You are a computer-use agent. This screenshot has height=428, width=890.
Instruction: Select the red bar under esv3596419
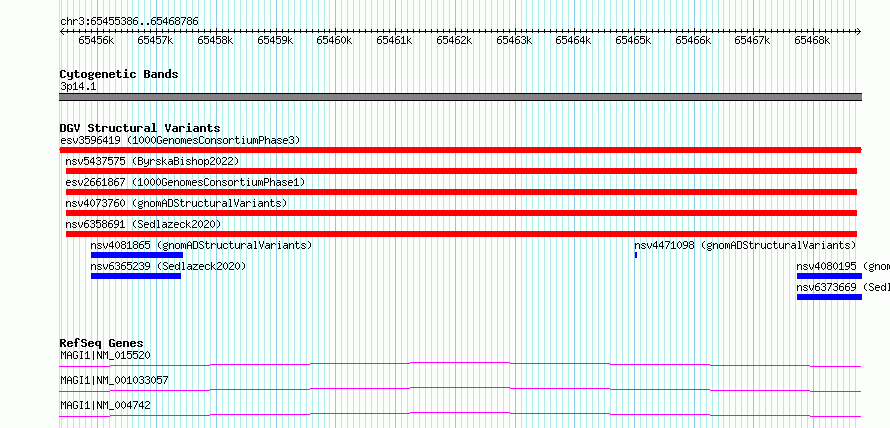coord(460,150)
